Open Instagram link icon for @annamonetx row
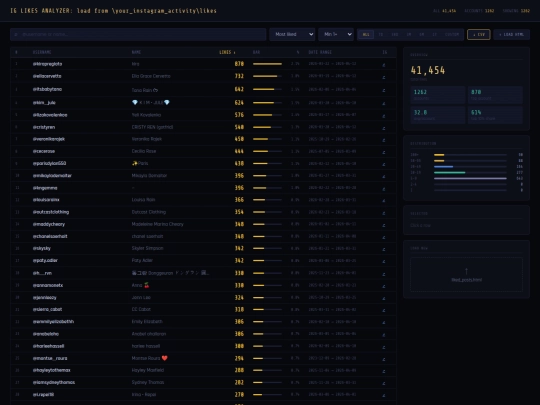 point(384,286)
